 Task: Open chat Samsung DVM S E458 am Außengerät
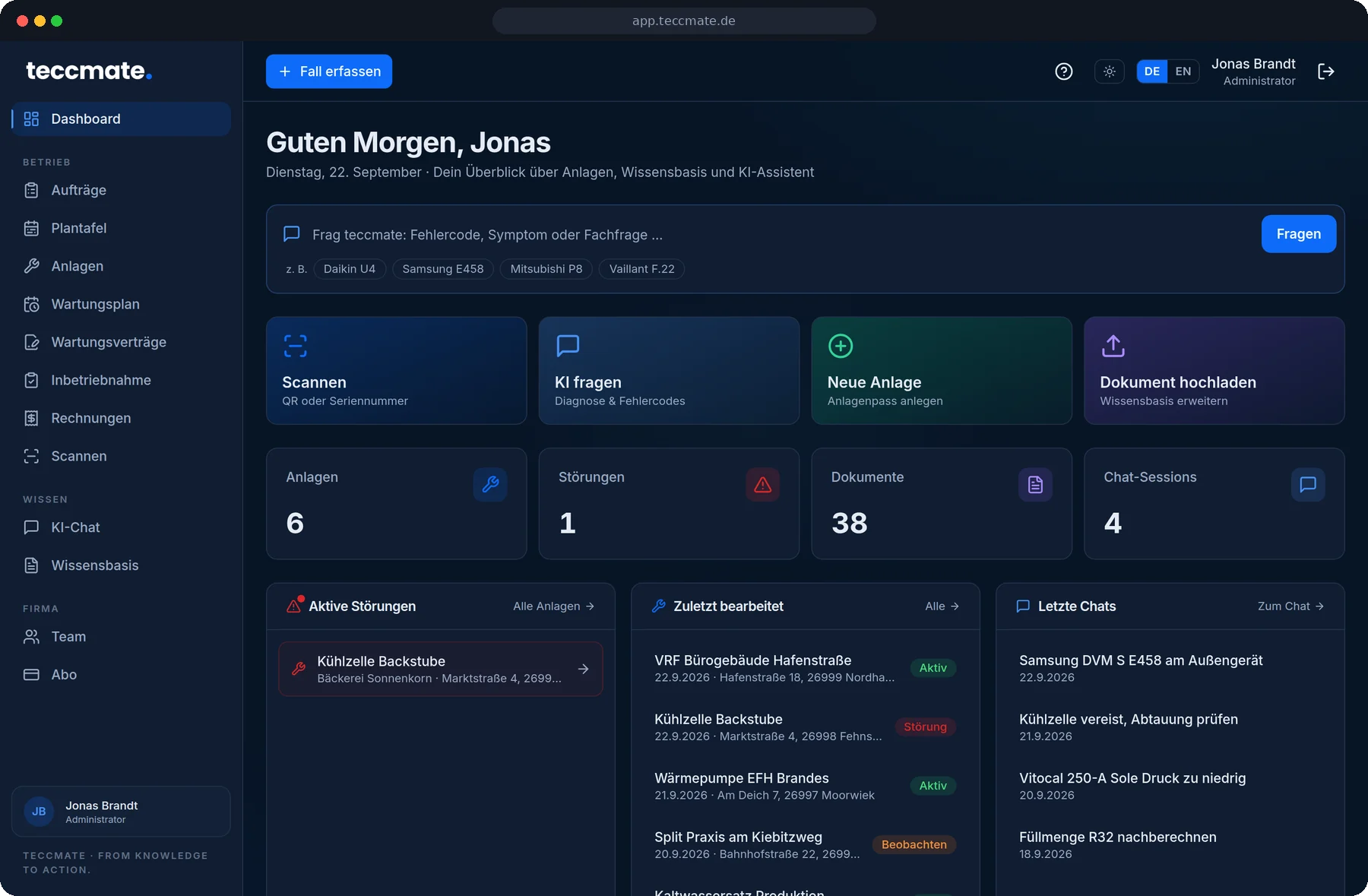(1170, 668)
